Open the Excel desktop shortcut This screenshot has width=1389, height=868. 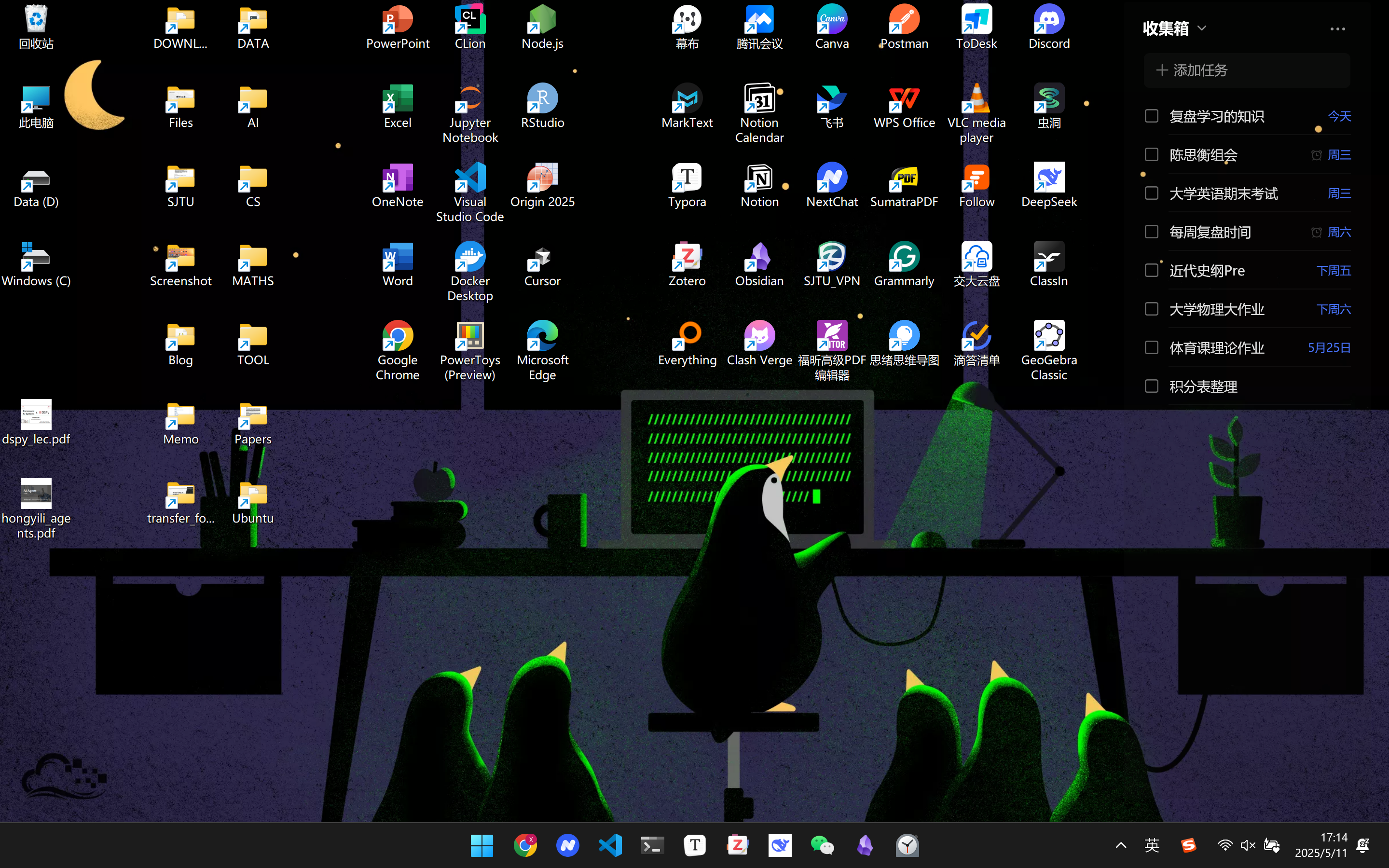click(398, 107)
